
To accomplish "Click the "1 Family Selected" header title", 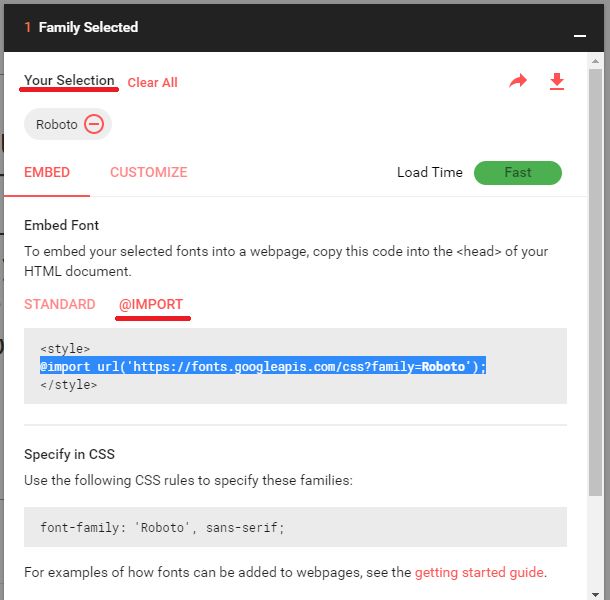I will (88, 27).
